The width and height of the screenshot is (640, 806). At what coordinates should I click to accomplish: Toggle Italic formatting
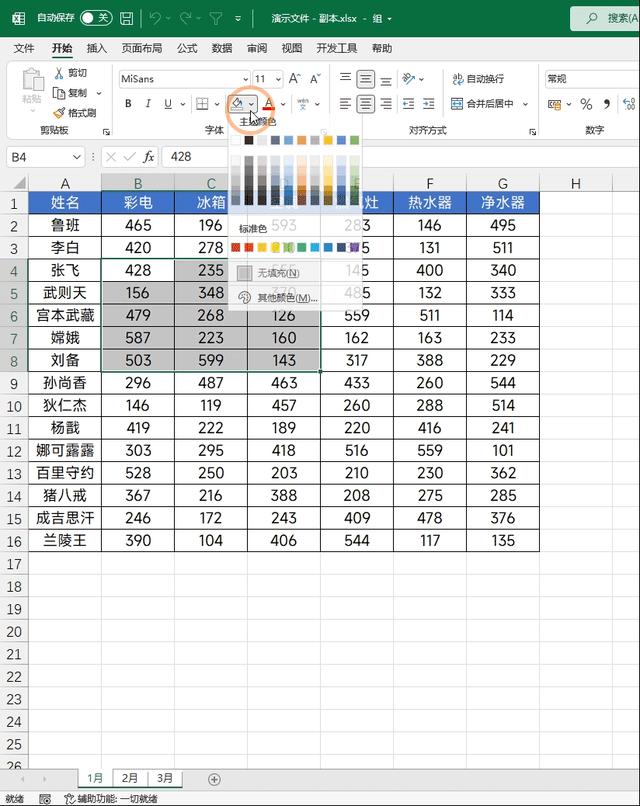point(148,104)
